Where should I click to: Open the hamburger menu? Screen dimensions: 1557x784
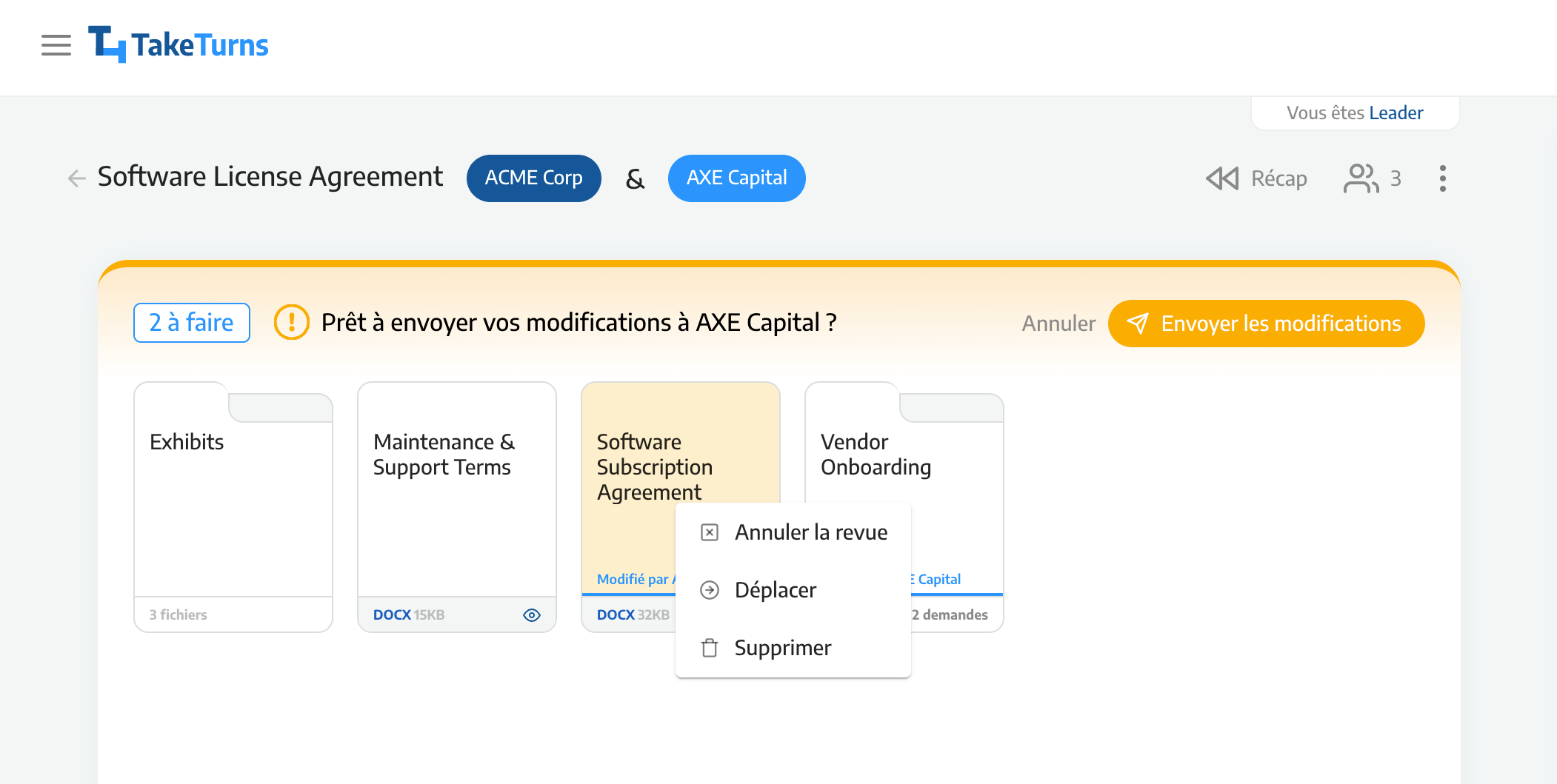pyautogui.click(x=56, y=45)
